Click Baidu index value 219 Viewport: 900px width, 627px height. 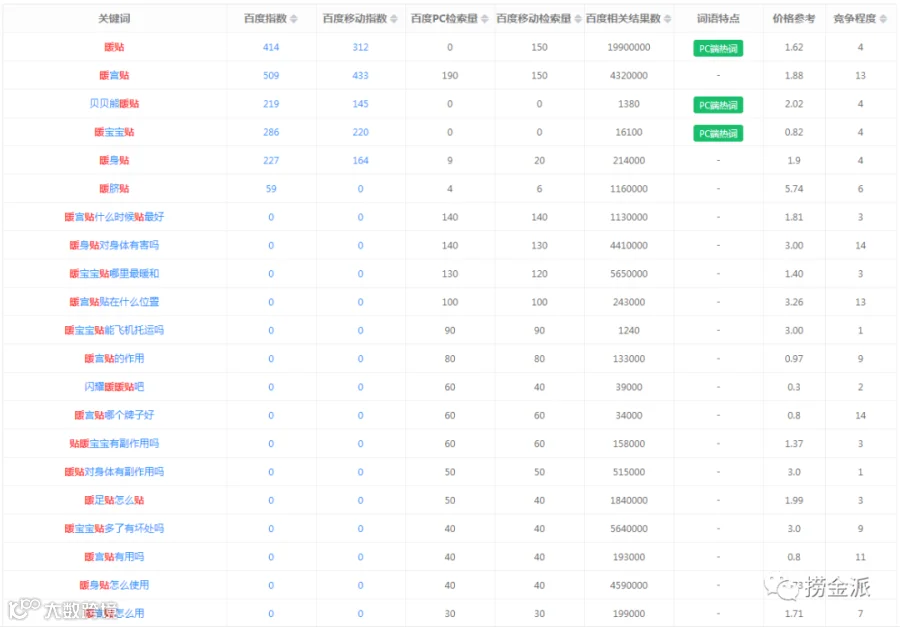click(x=271, y=104)
